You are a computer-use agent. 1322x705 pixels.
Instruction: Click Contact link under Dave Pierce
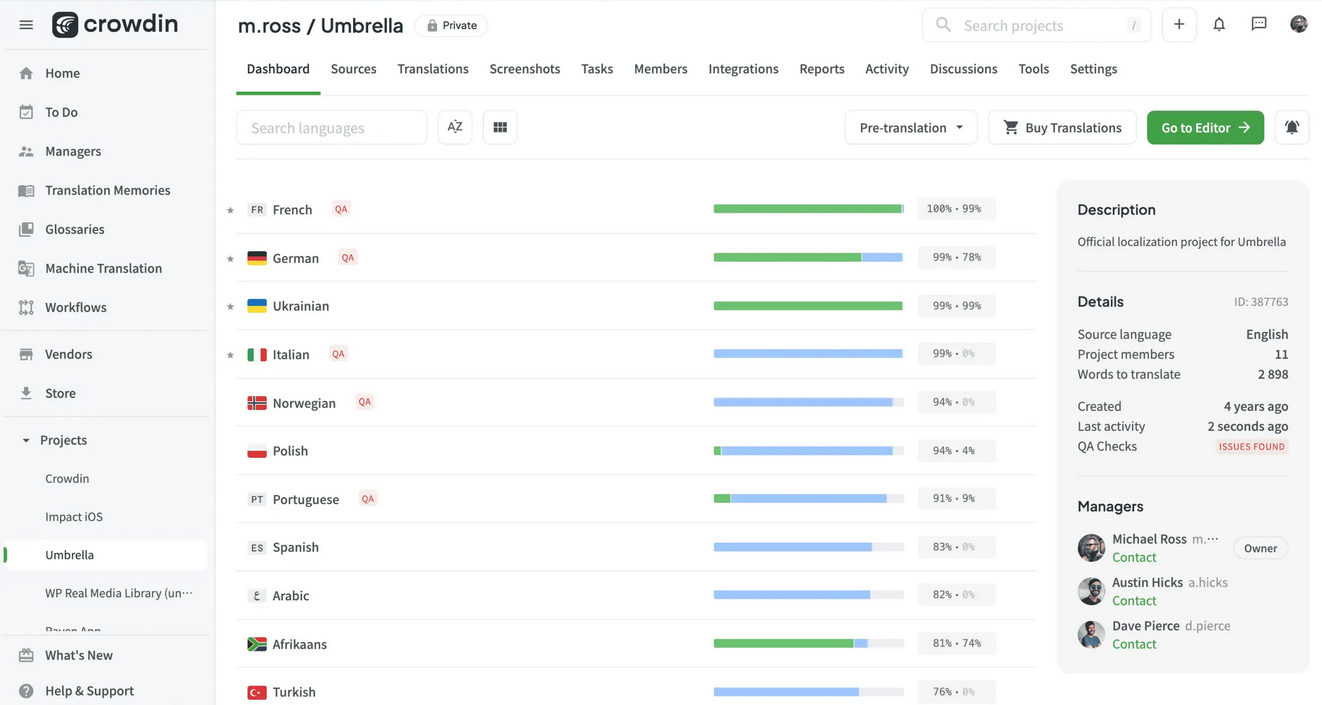click(1134, 644)
